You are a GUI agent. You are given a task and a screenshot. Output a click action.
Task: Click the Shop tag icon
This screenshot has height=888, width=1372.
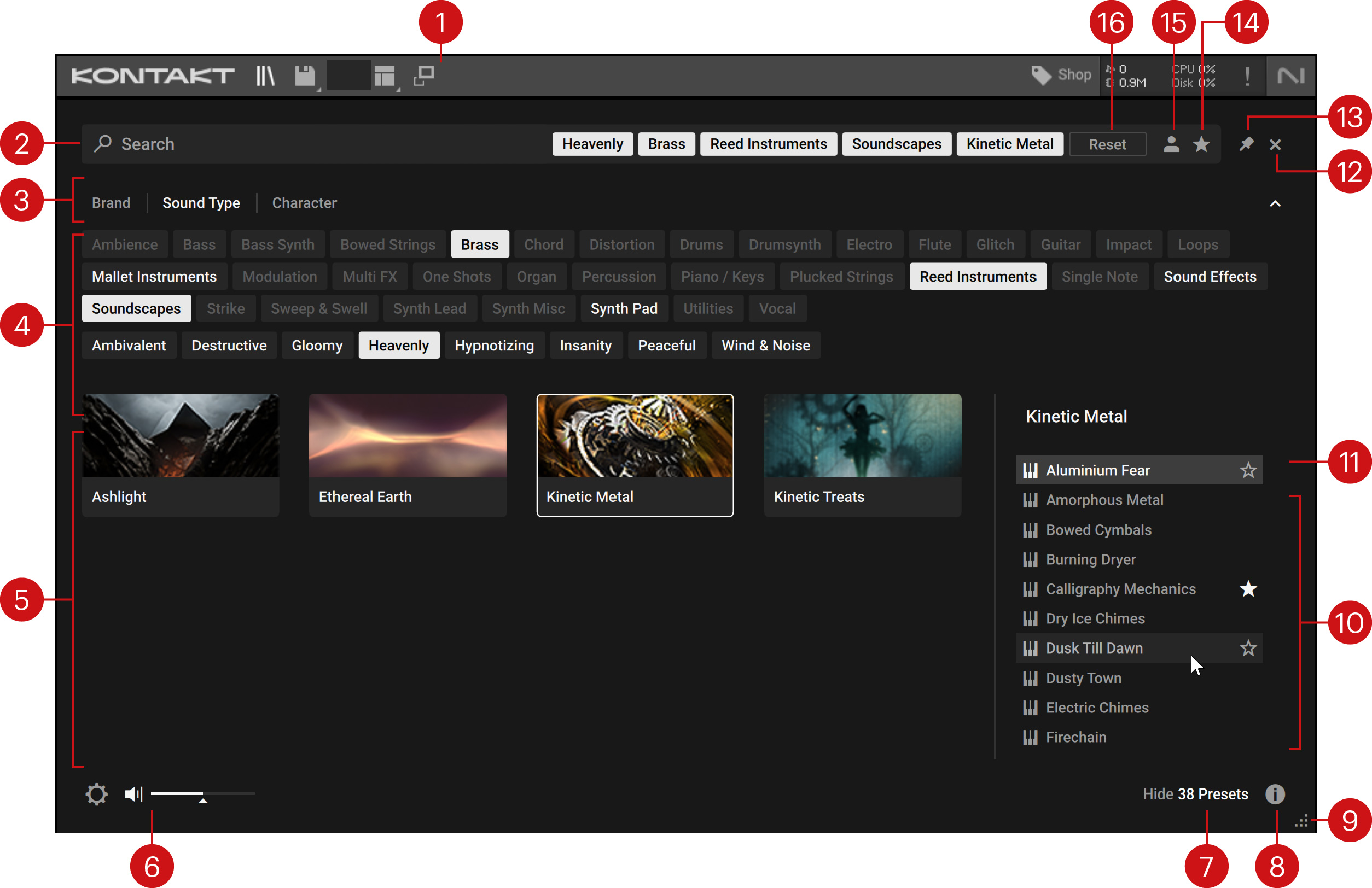click(1040, 75)
